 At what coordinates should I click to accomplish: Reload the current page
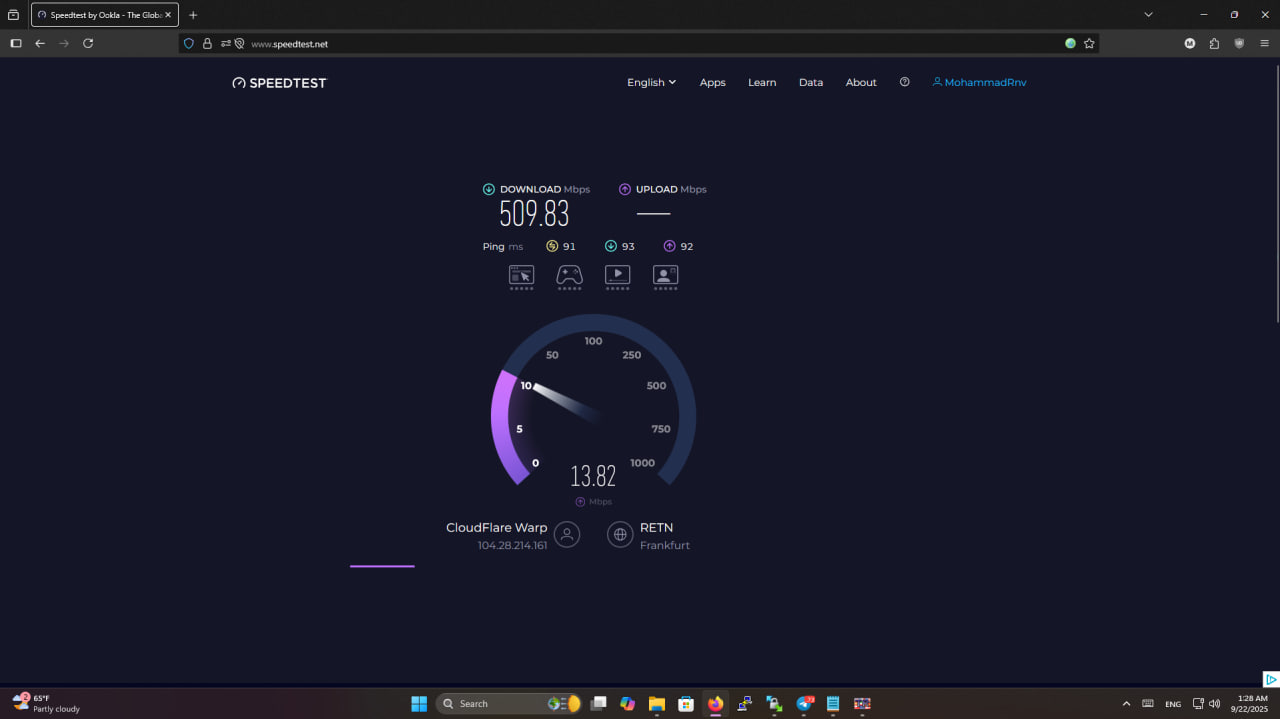(88, 44)
